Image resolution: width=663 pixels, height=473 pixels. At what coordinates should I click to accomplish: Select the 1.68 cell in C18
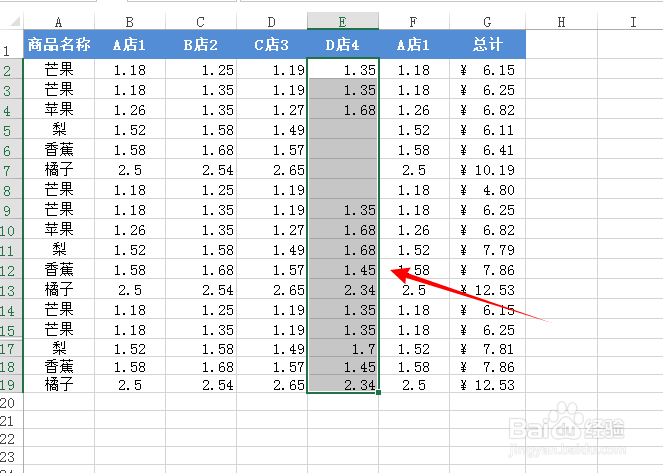click(x=201, y=366)
